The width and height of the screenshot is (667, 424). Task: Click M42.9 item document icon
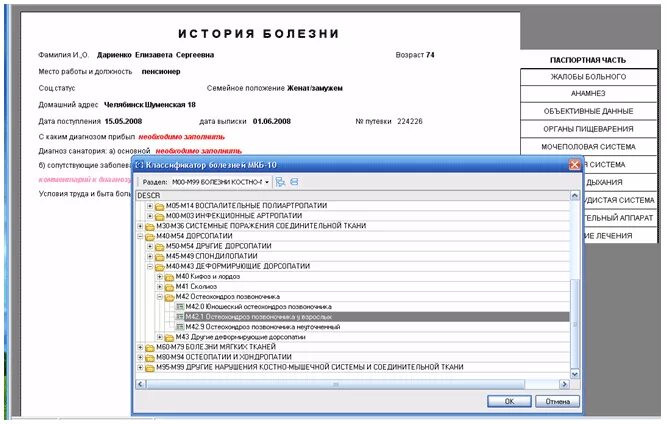180,327
